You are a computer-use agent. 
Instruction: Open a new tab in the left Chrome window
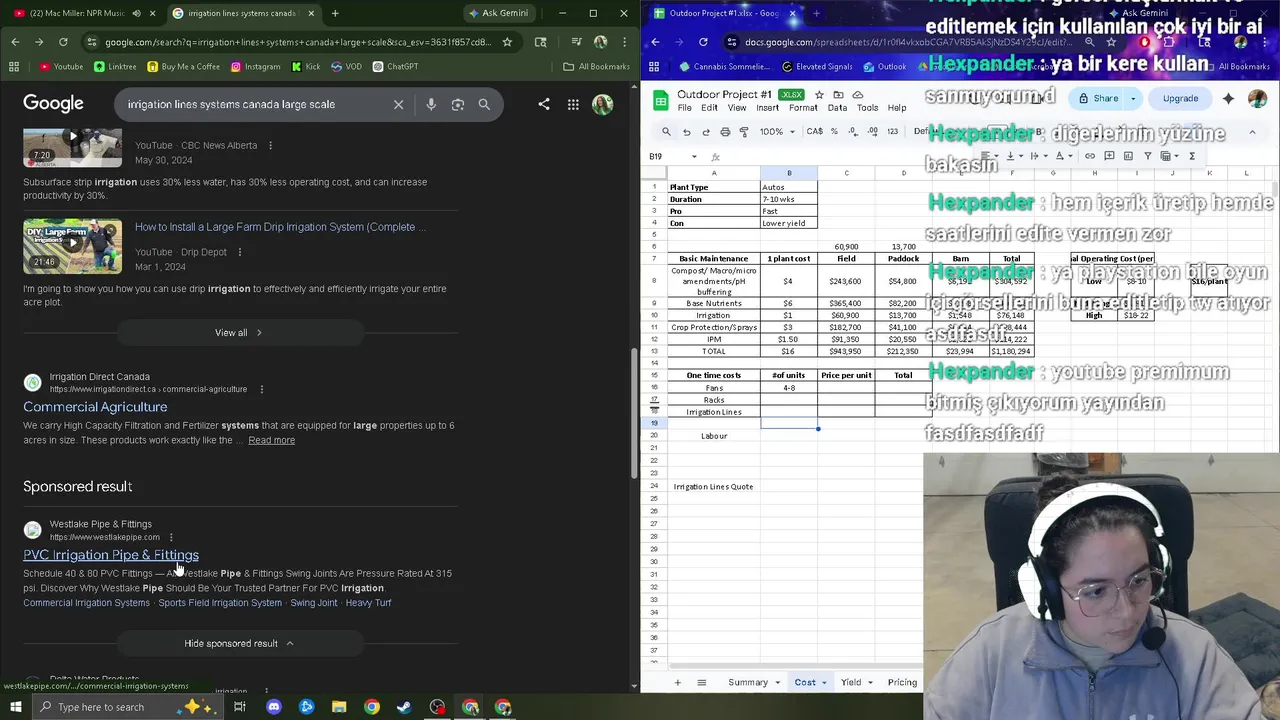335,13
